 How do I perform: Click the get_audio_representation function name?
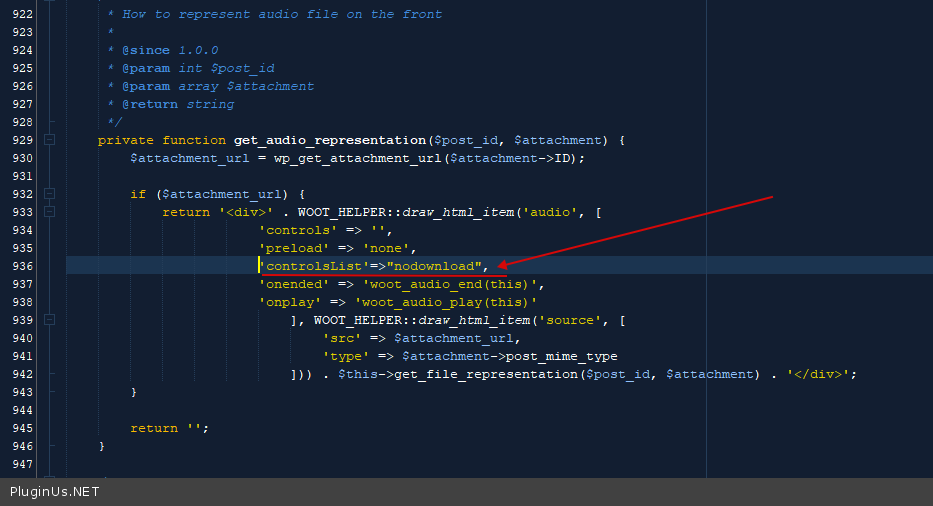coord(329,140)
